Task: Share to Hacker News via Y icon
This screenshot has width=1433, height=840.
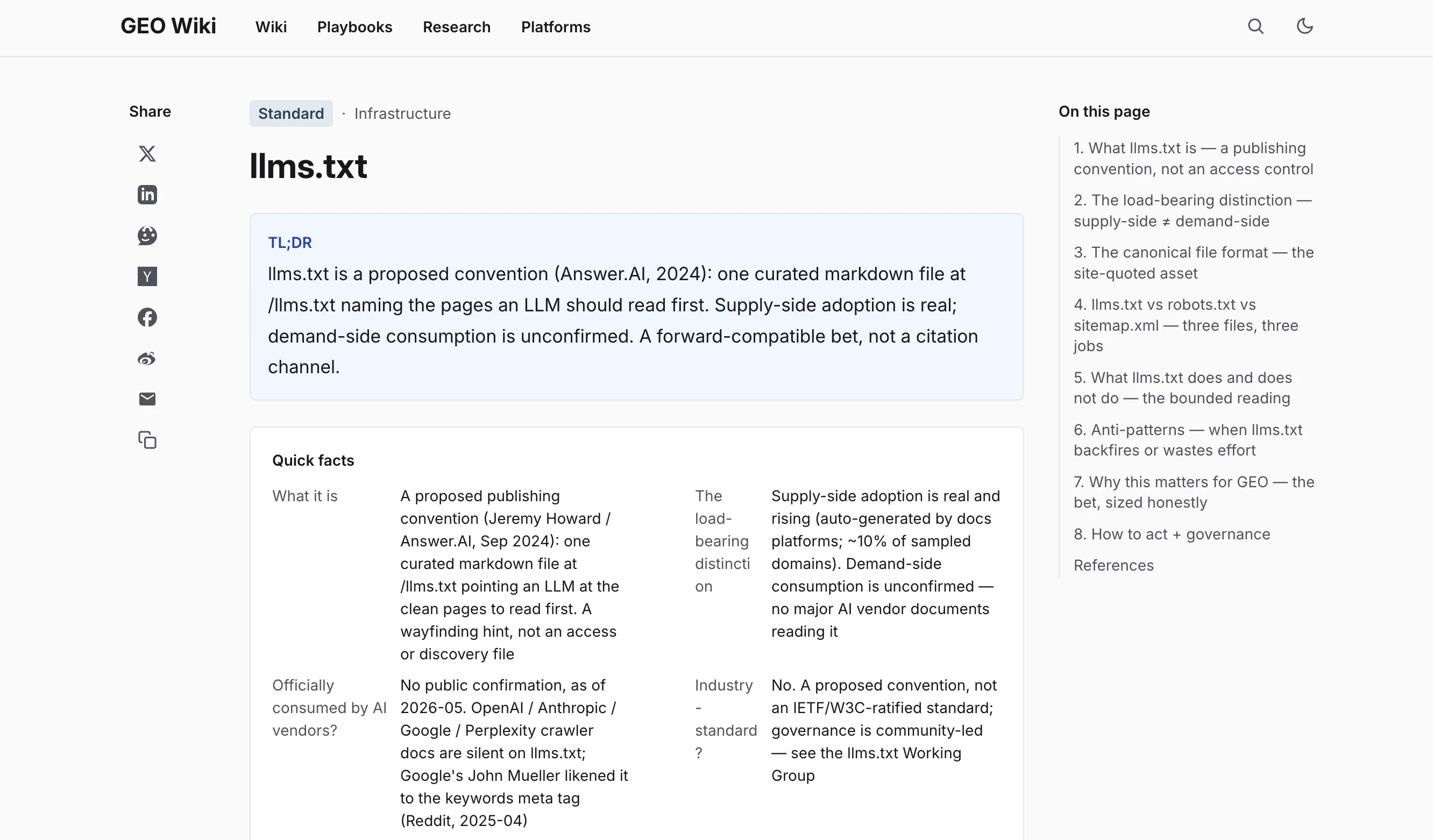Action: point(147,277)
